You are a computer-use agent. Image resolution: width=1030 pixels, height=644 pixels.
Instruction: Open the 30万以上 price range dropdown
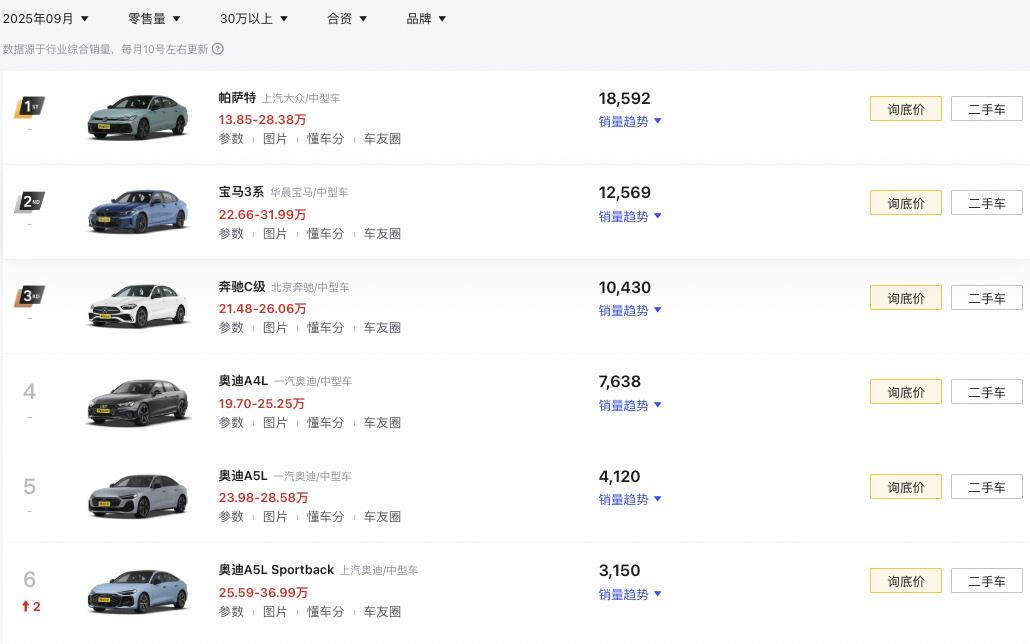pos(254,18)
